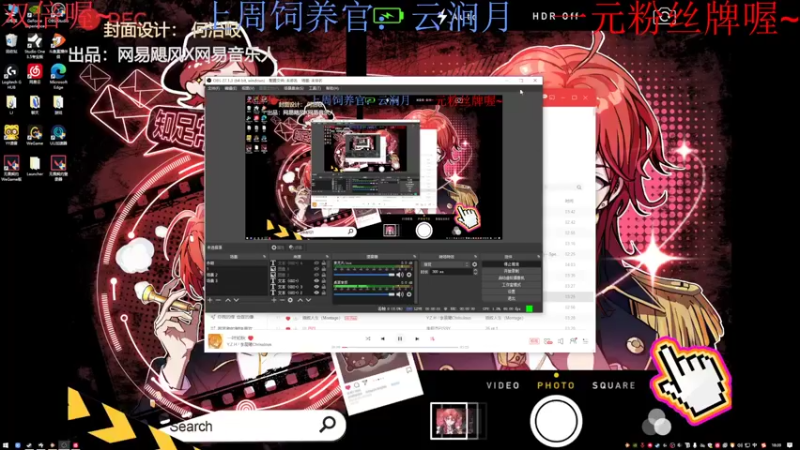
Task: Click the now-playing album cover thumbnail
Action: (x=216, y=341)
